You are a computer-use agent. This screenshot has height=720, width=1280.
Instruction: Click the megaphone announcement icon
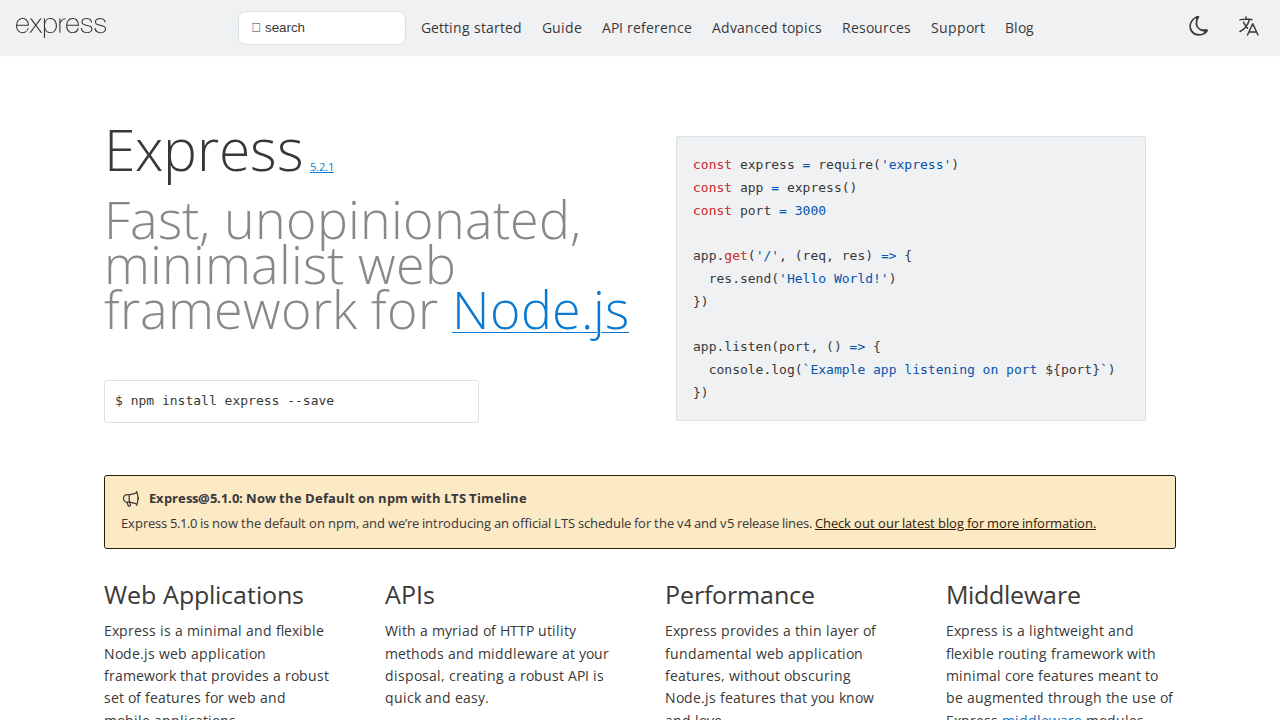tap(131, 499)
